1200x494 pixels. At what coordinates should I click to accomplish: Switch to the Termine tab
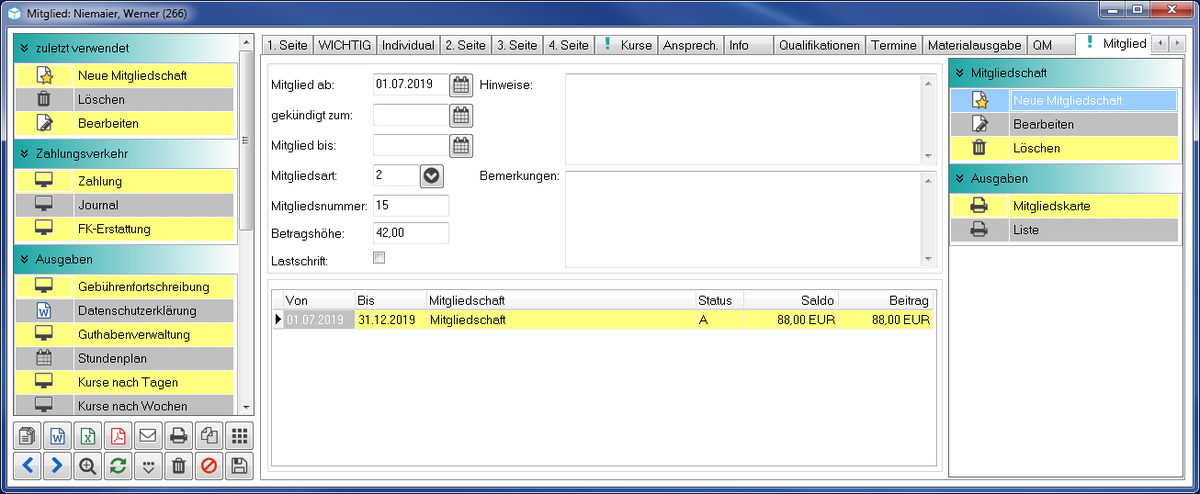click(x=894, y=45)
